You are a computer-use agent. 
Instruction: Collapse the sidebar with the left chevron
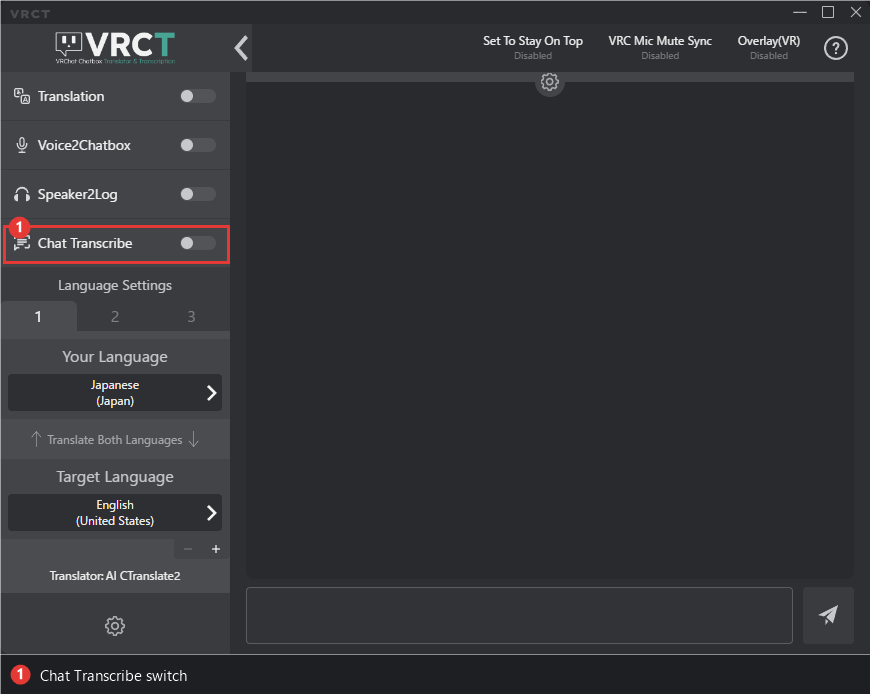[x=241, y=48]
